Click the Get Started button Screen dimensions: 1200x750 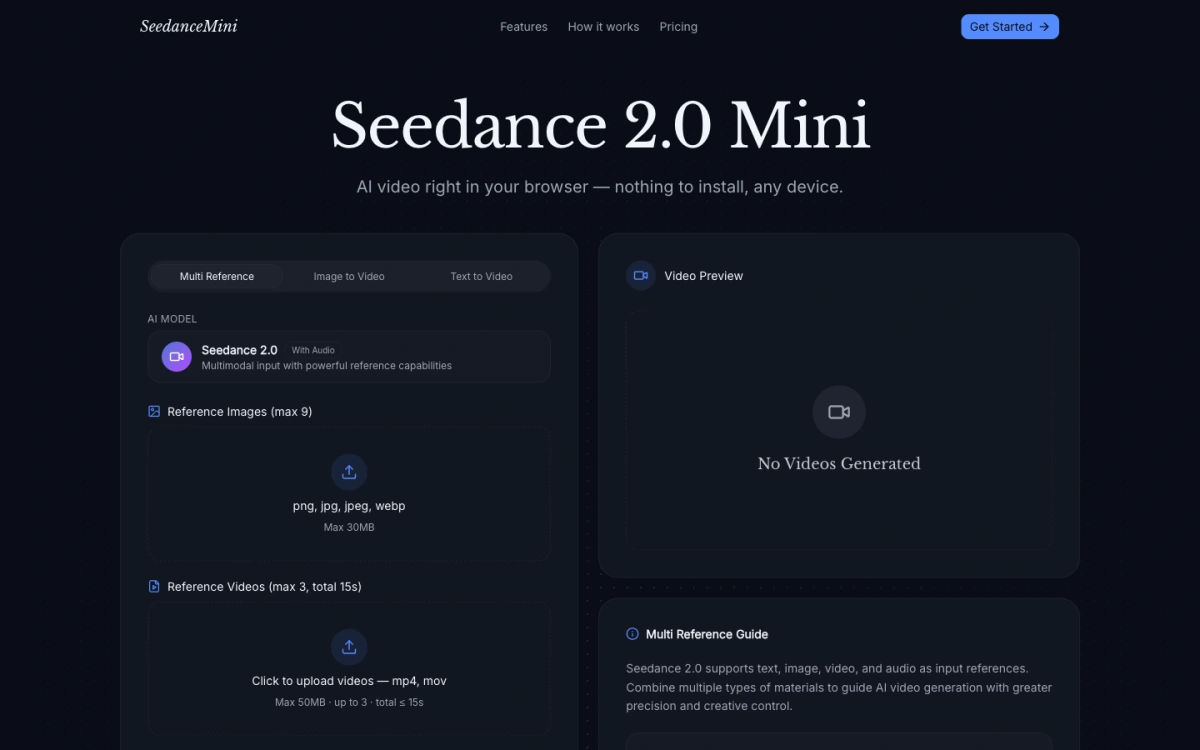1010,27
